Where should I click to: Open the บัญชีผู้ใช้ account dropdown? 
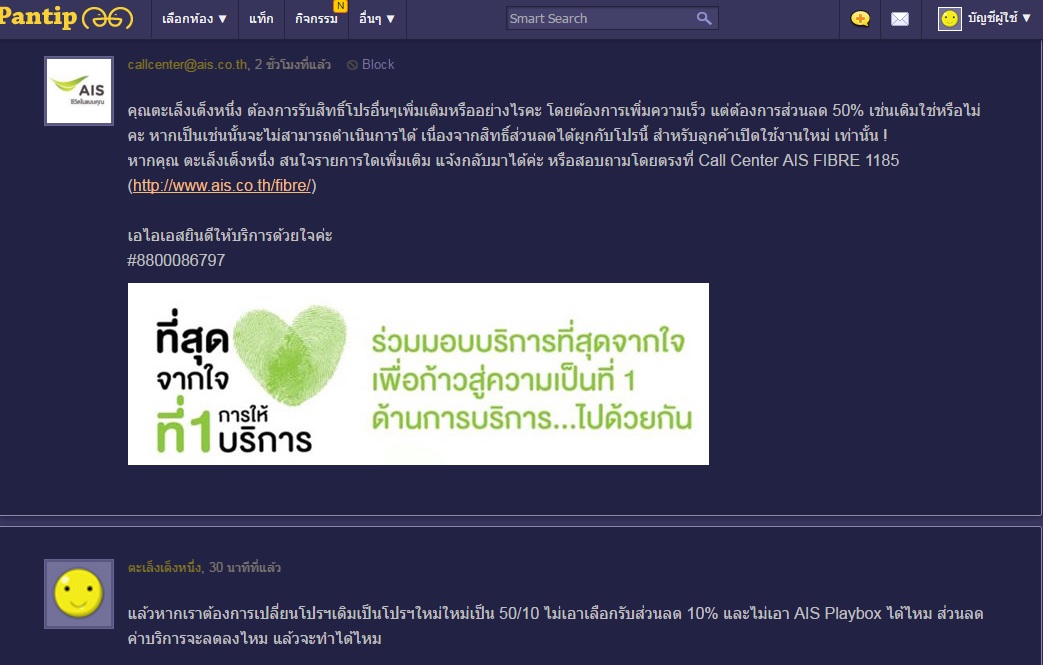tap(999, 18)
